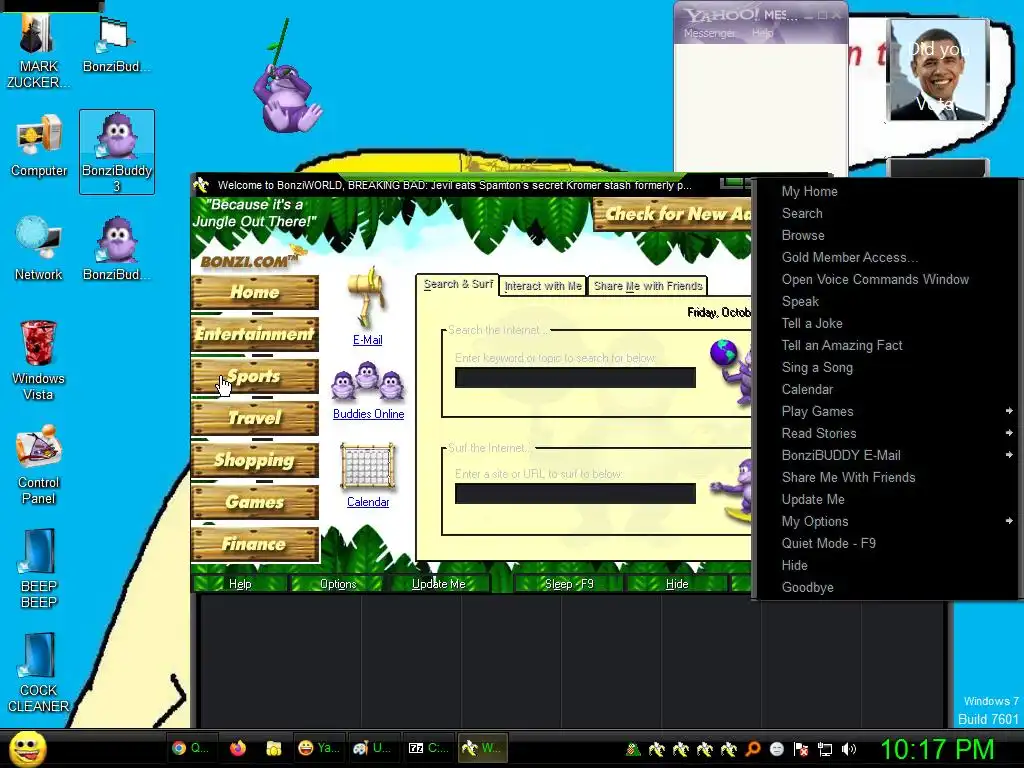Select the Search & Surf tab

(x=458, y=284)
